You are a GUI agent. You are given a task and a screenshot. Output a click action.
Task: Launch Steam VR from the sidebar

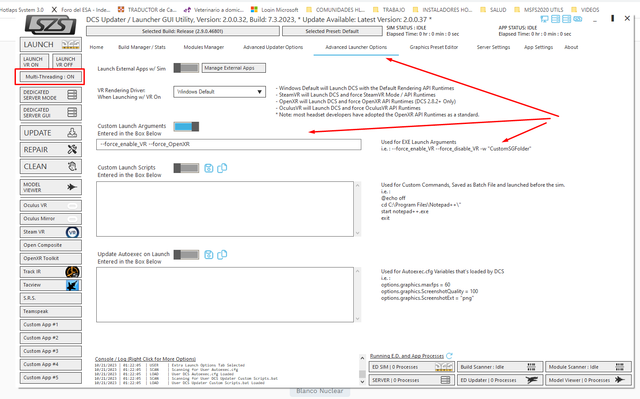pyautogui.click(x=51, y=232)
